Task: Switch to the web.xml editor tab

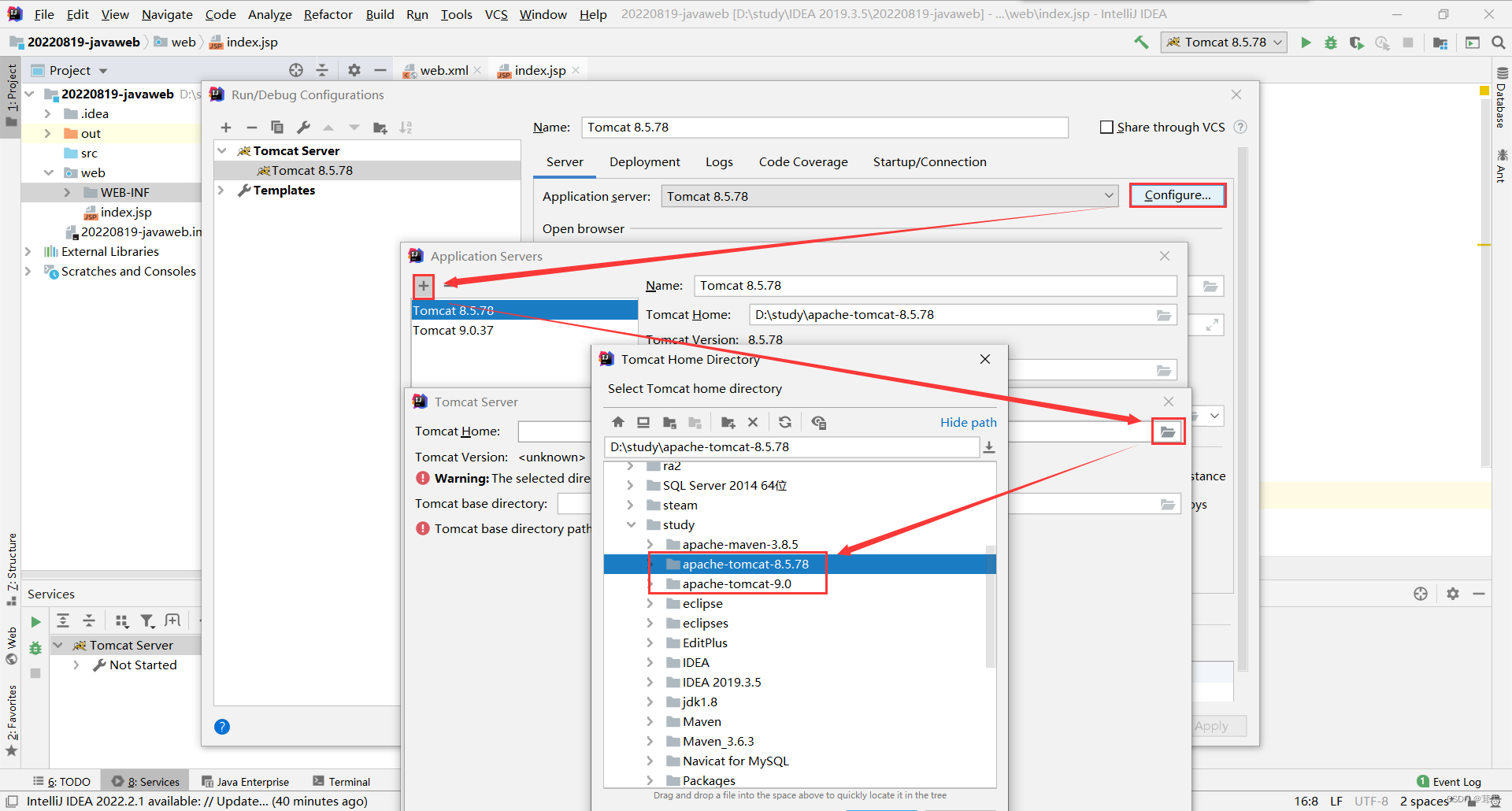Action: point(443,70)
